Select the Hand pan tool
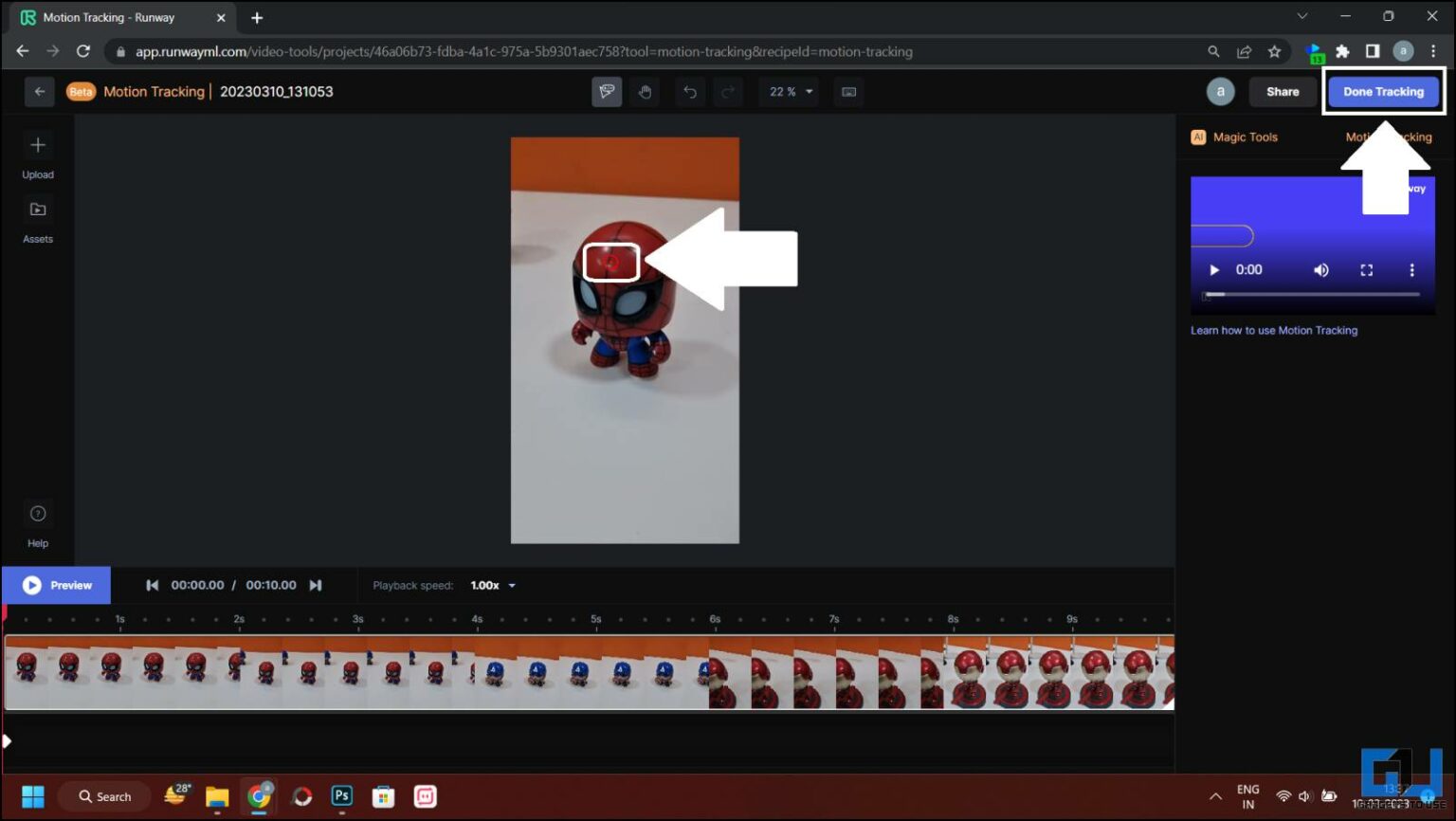1456x821 pixels. pyautogui.click(x=646, y=92)
